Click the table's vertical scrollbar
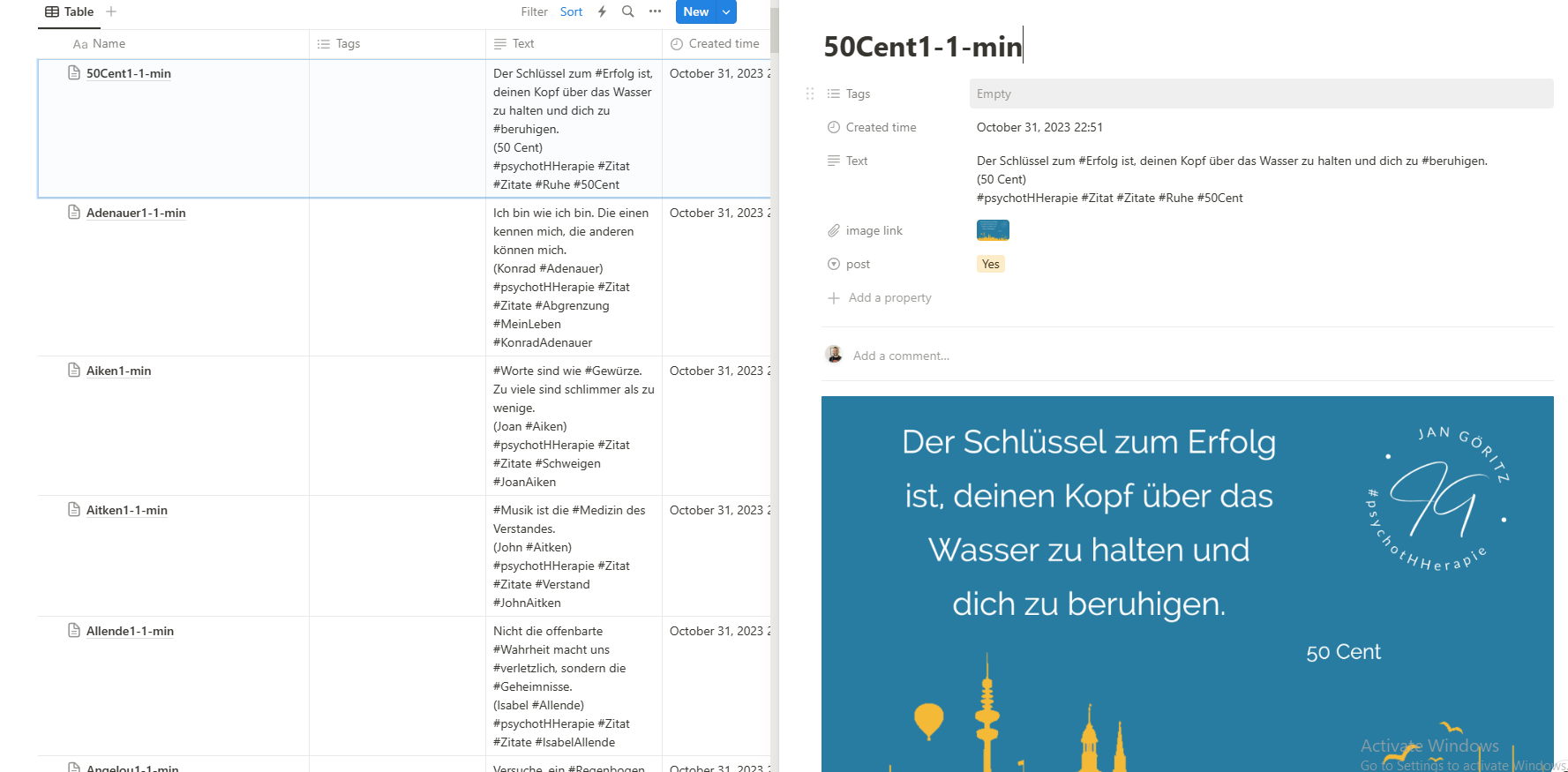The height and width of the screenshot is (772, 1568). [x=775, y=31]
